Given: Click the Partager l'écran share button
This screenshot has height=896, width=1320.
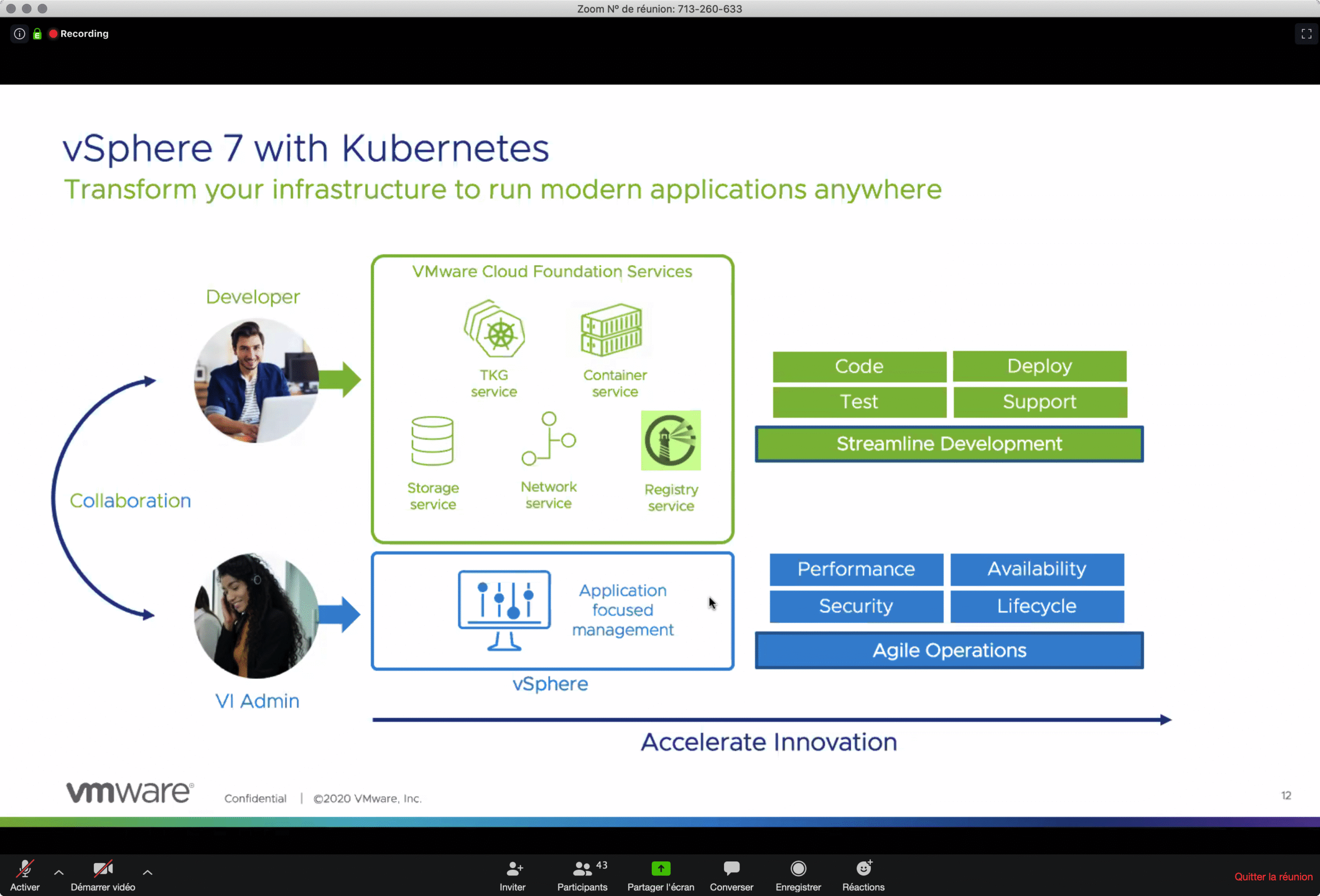Looking at the screenshot, I should (x=660, y=874).
